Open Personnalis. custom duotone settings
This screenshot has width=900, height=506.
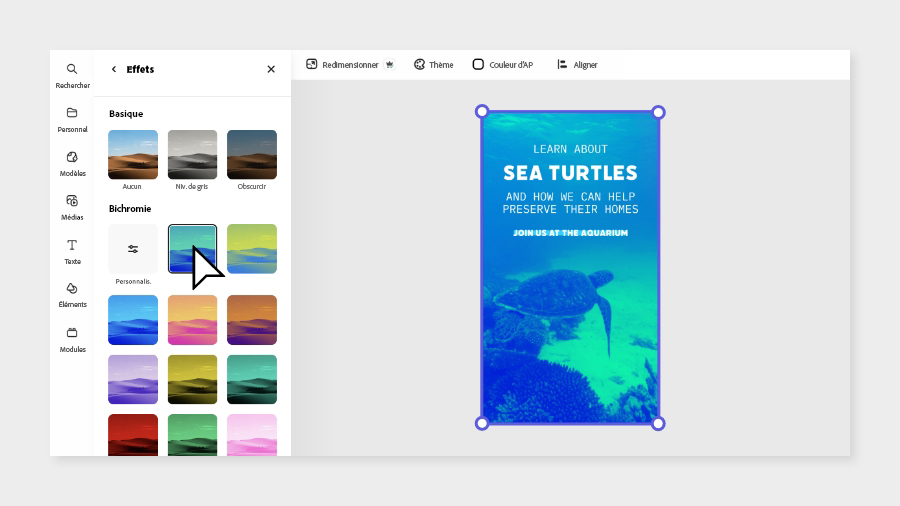(x=133, y=249)
